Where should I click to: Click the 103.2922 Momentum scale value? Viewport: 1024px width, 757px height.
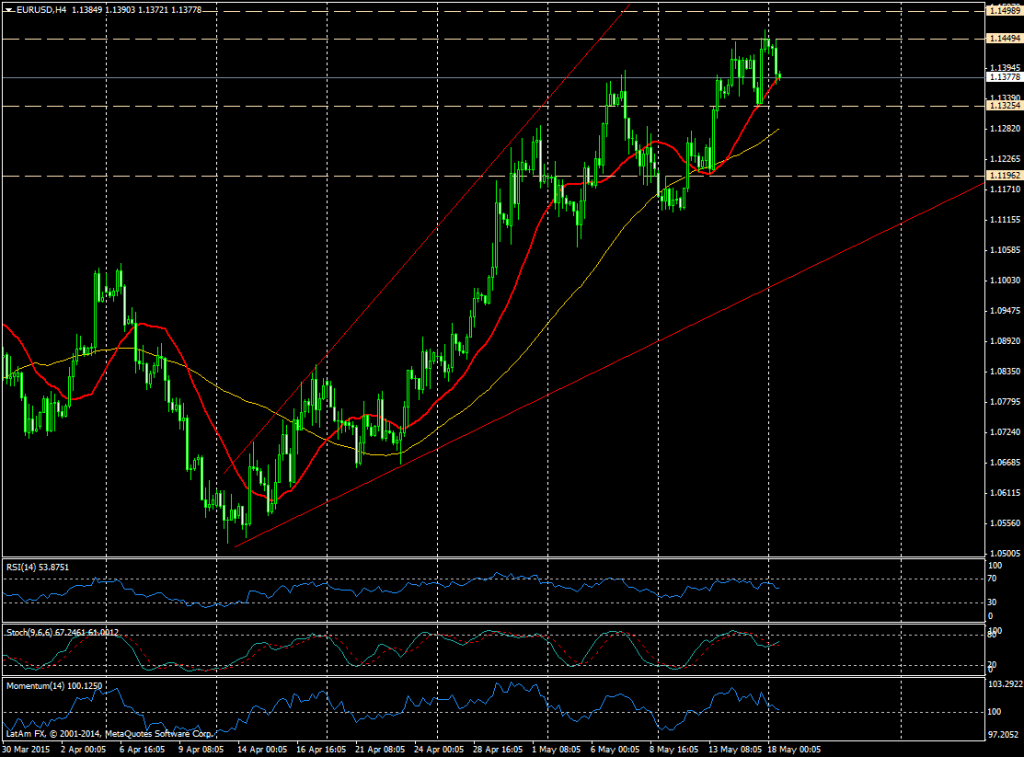pos(1002,684)
